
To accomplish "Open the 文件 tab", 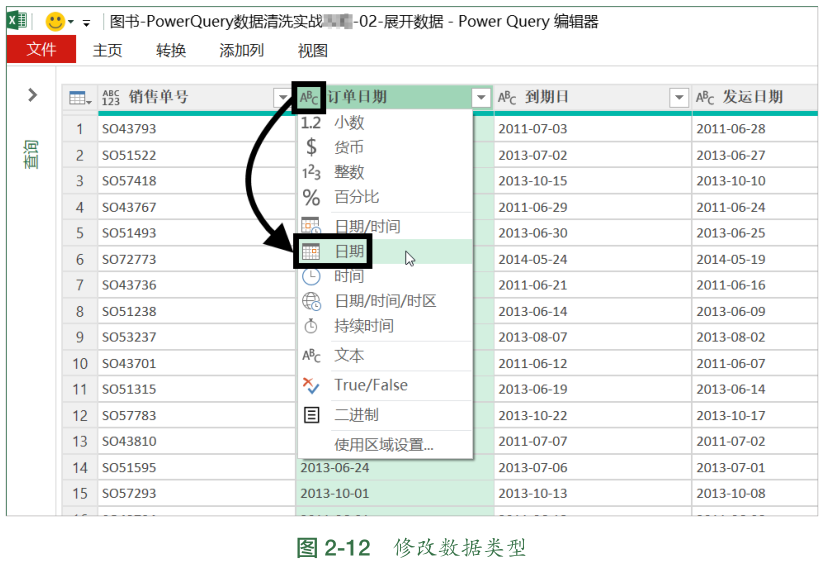I will click(x=41, y=50).
